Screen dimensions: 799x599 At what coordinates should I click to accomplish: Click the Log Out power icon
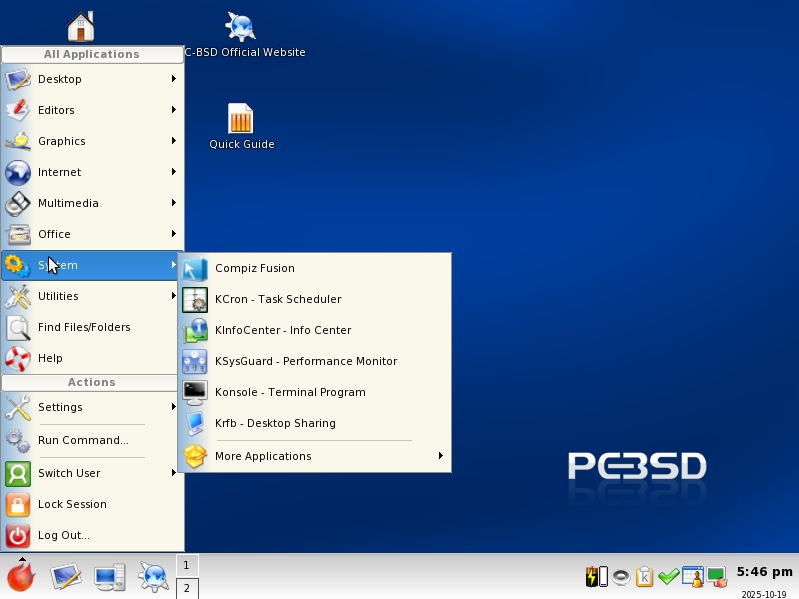18,536
